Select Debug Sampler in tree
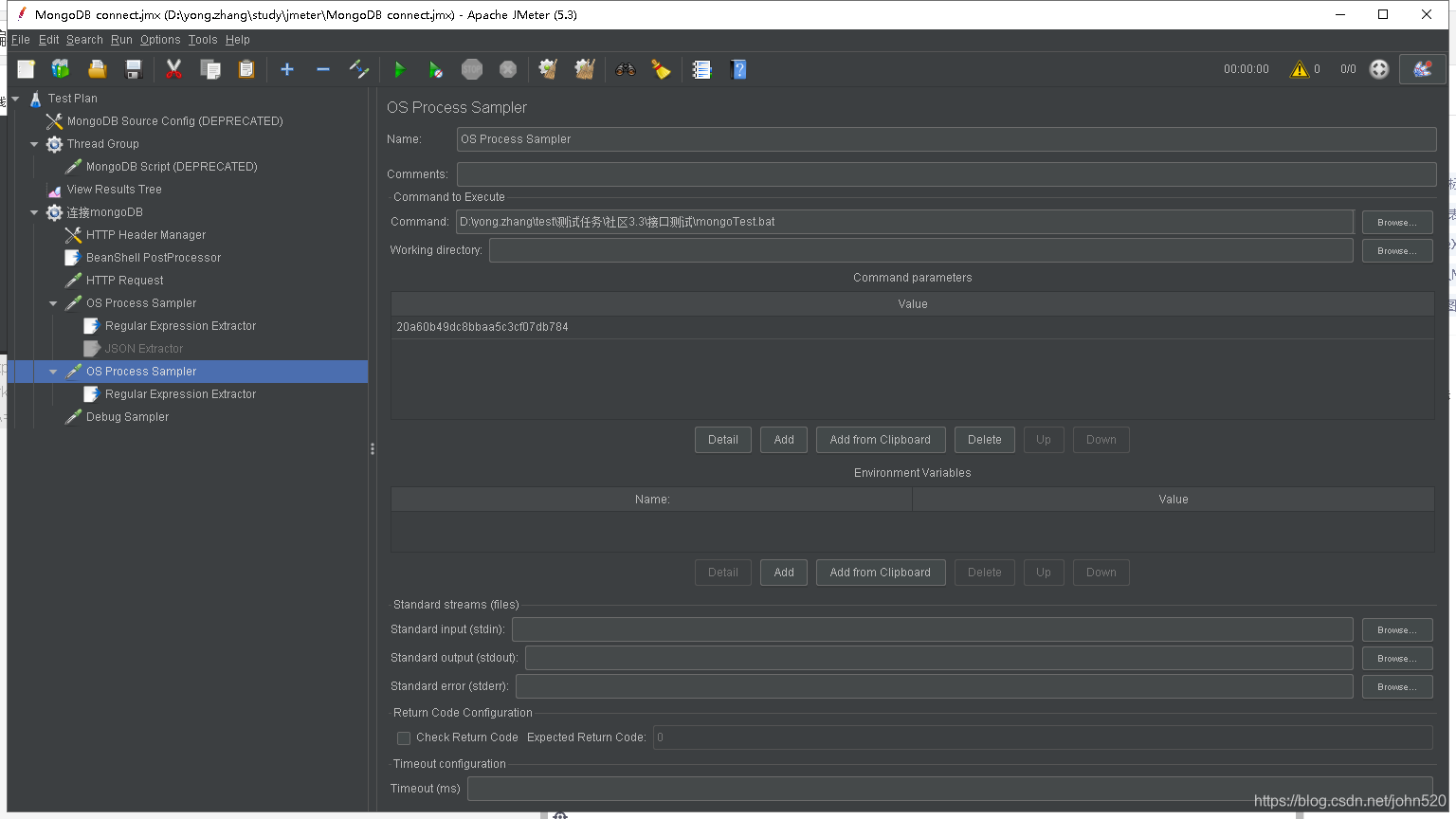Screen dimensions: 1456x819 [x=127, y=417]
